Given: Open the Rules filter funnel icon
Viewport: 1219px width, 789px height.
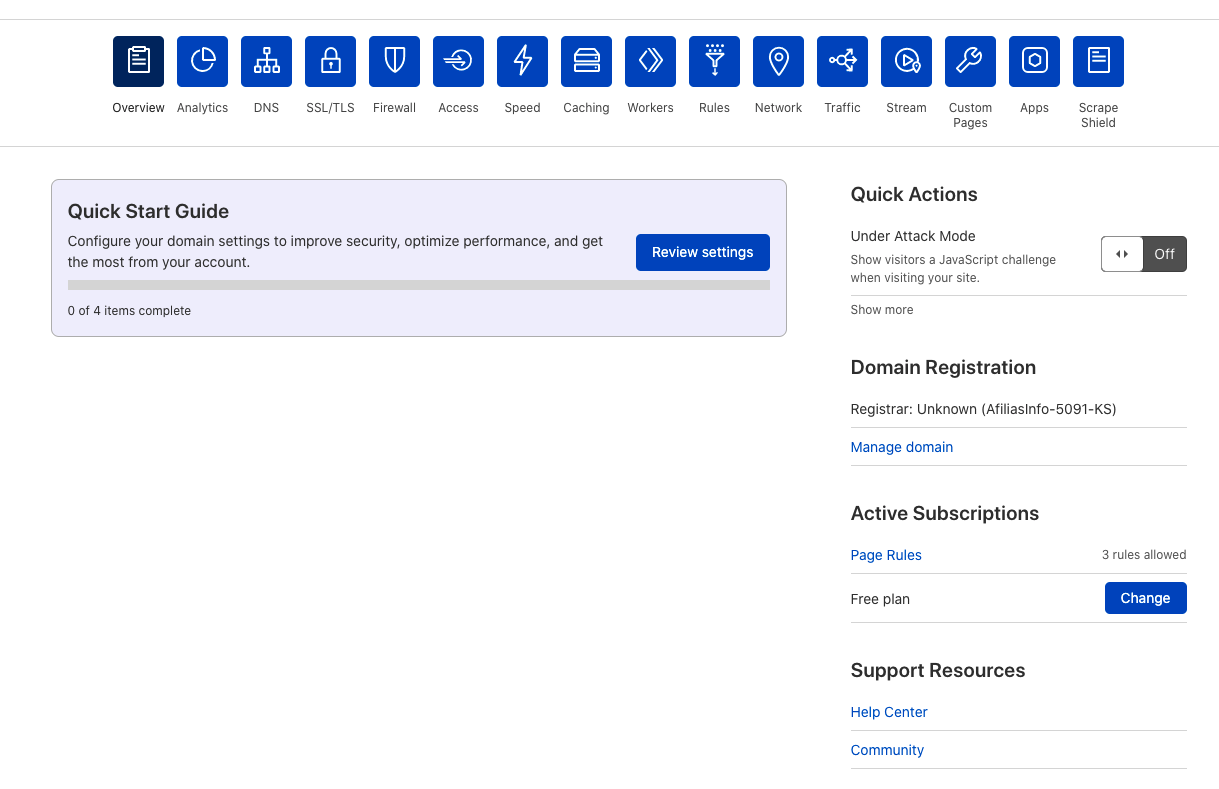Looking at the screenshot, I should pyautogui.click(x=714, y=61).
